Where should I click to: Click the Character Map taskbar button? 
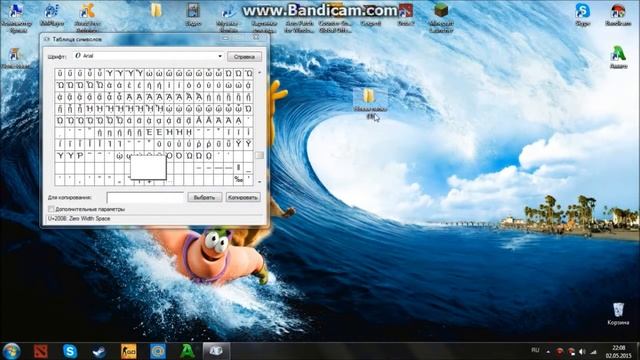click(216, 351)
